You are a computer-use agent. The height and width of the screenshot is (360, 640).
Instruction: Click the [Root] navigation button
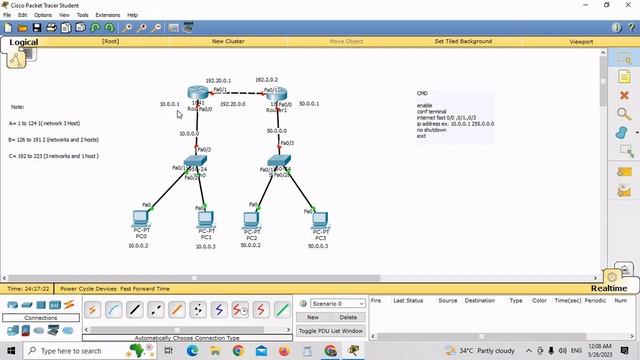click(x=110, y=41)
